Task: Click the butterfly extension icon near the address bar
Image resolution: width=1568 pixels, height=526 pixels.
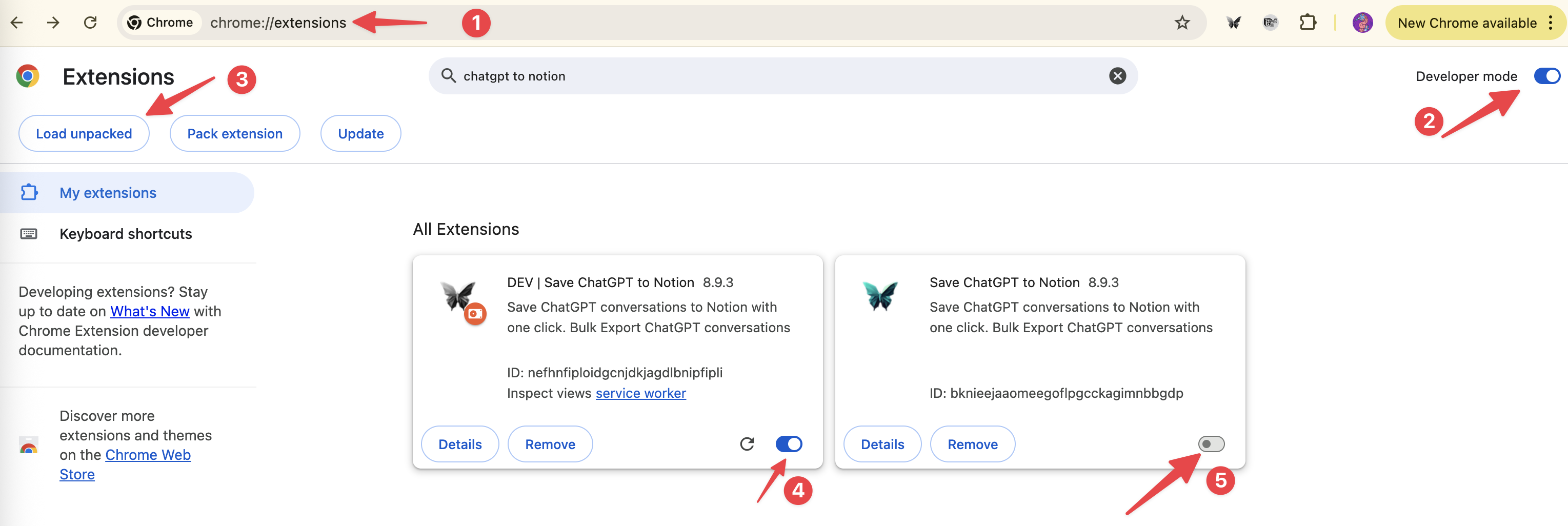Action: pyautogui.click(x=1233, y=23)
